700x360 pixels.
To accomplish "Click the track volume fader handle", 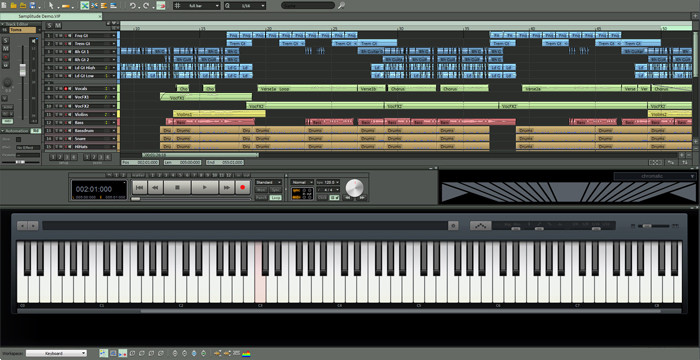I will 22,70.
